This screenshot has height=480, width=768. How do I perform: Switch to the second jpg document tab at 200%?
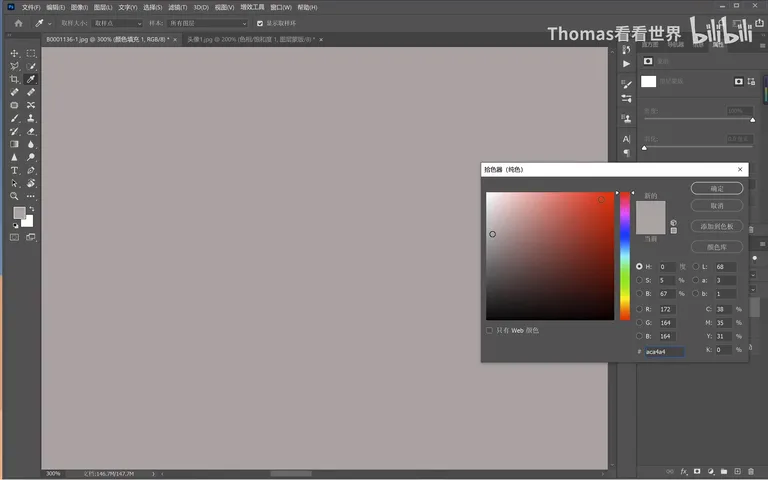[251, 39]
